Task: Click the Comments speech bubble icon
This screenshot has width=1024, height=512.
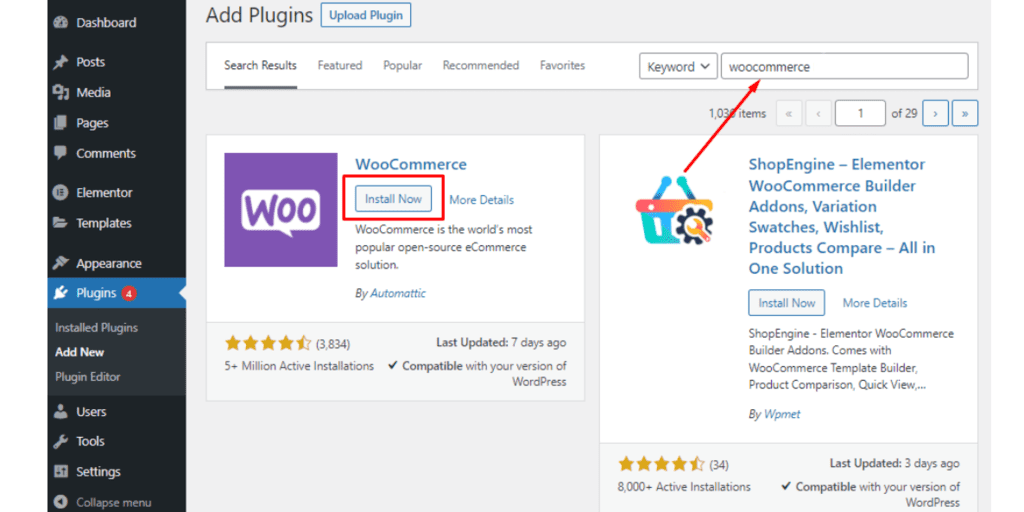Action: 61,153
